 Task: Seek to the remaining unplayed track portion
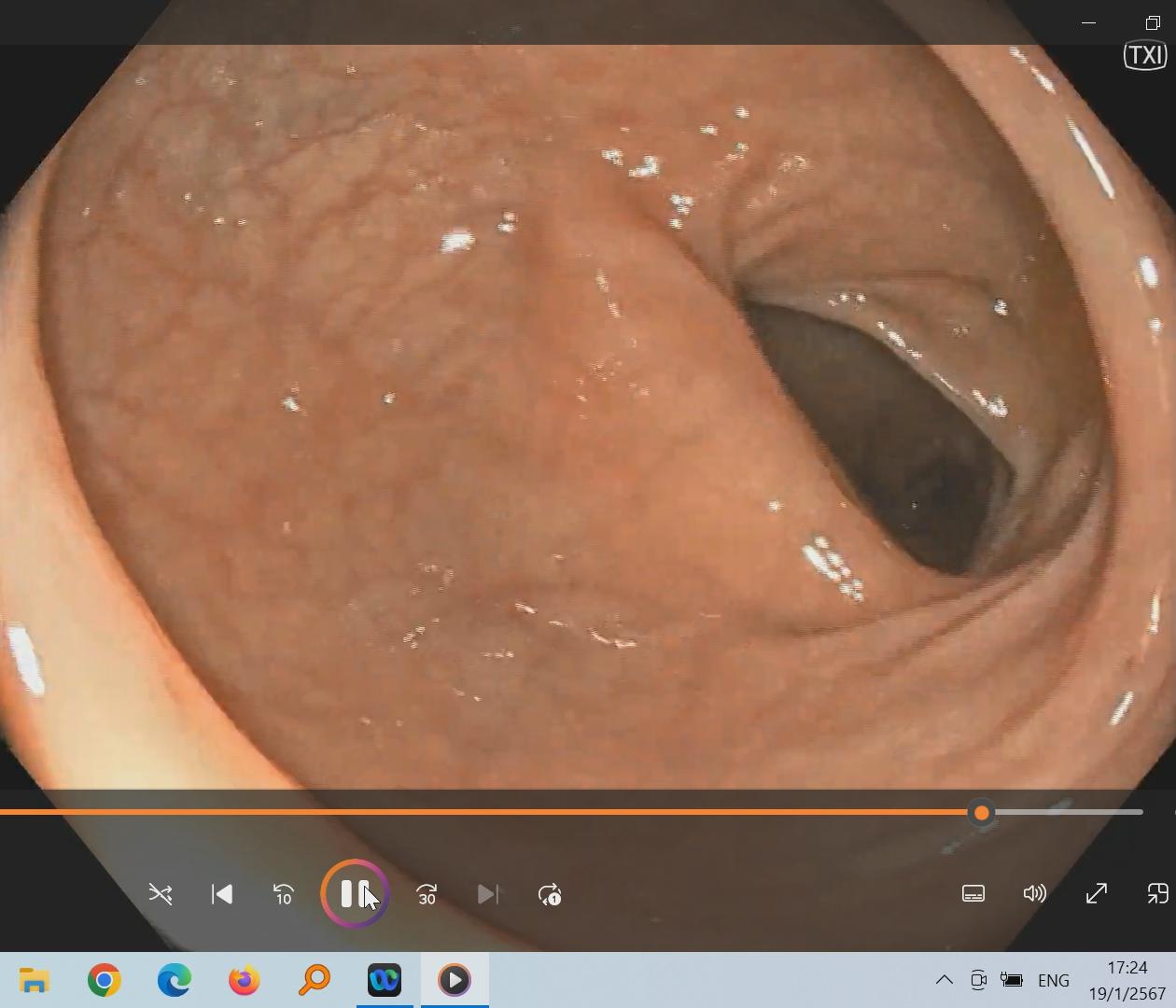pyautogui.click(x=1067, y=812)
